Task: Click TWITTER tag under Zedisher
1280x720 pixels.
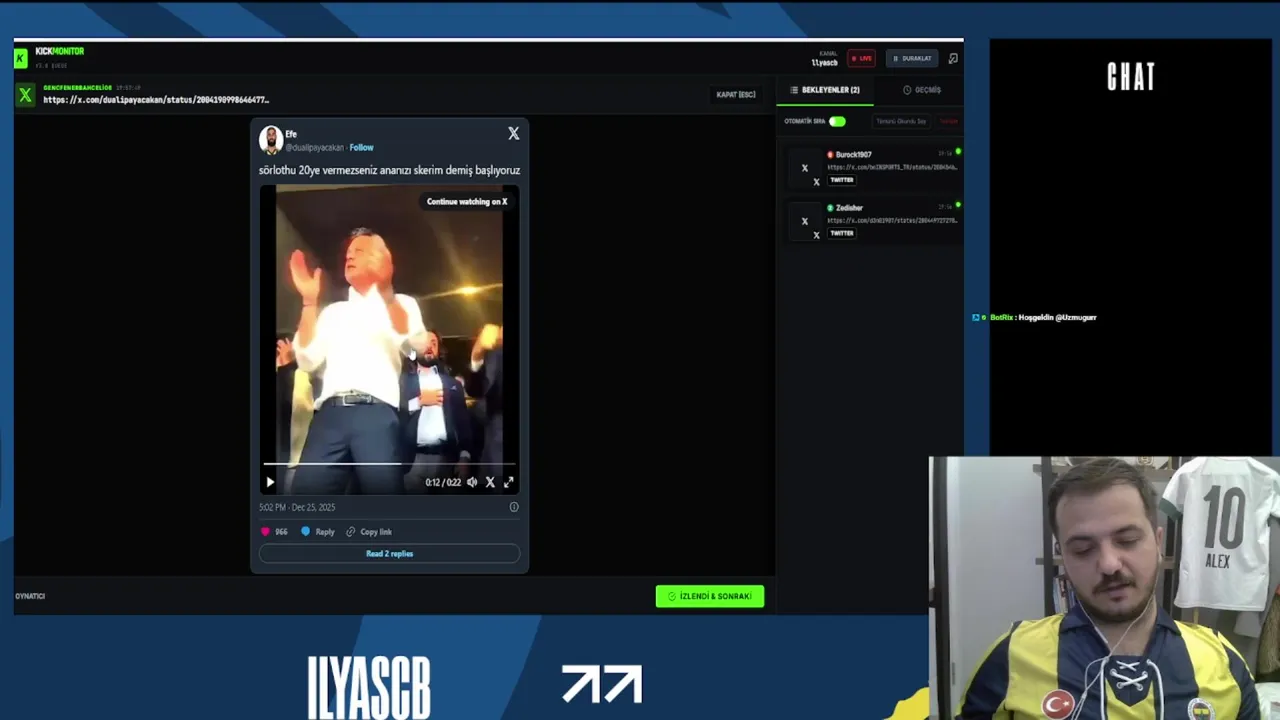Action: [842, 234]
